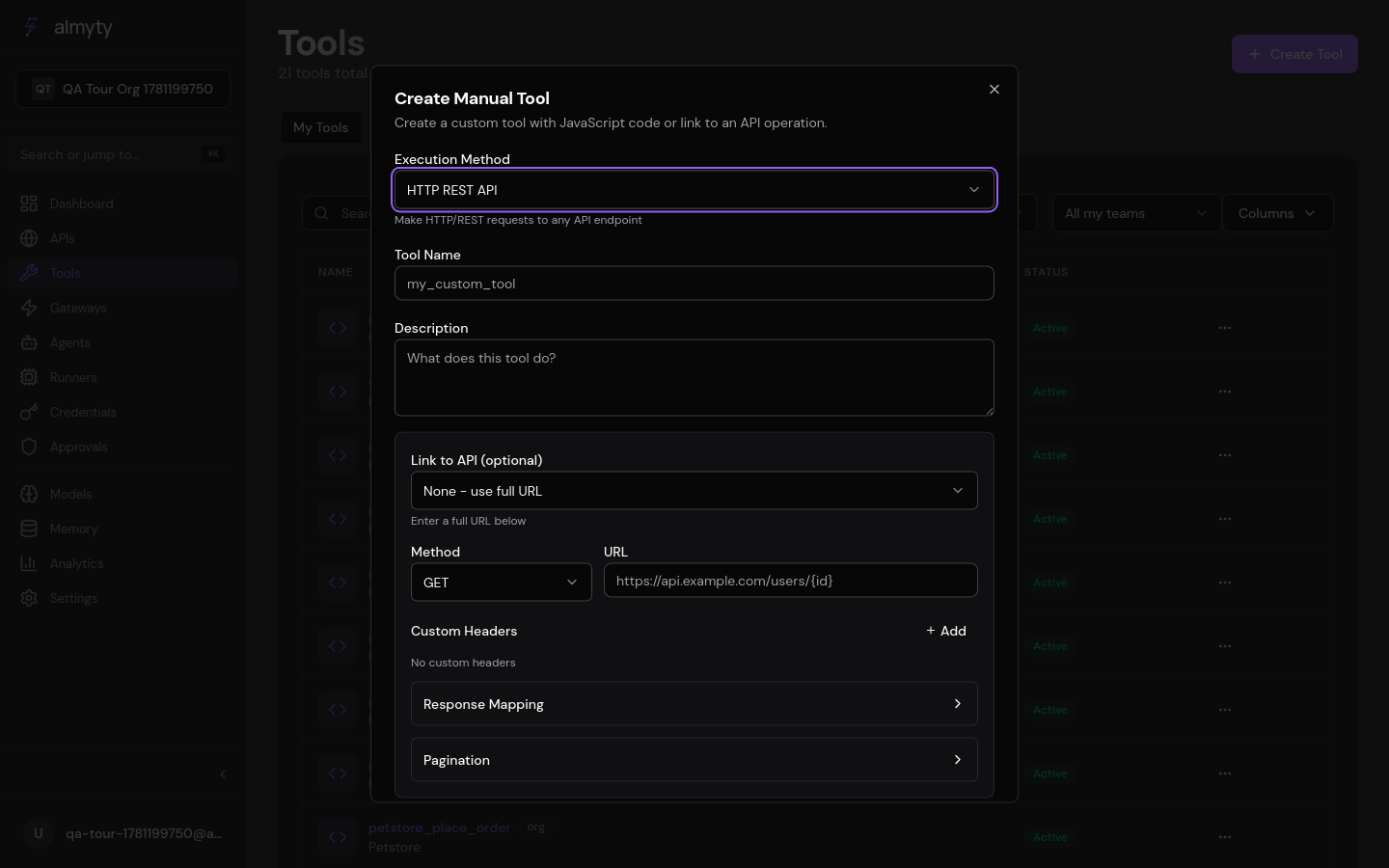Click the Tool Name input field

pos(694,284)
